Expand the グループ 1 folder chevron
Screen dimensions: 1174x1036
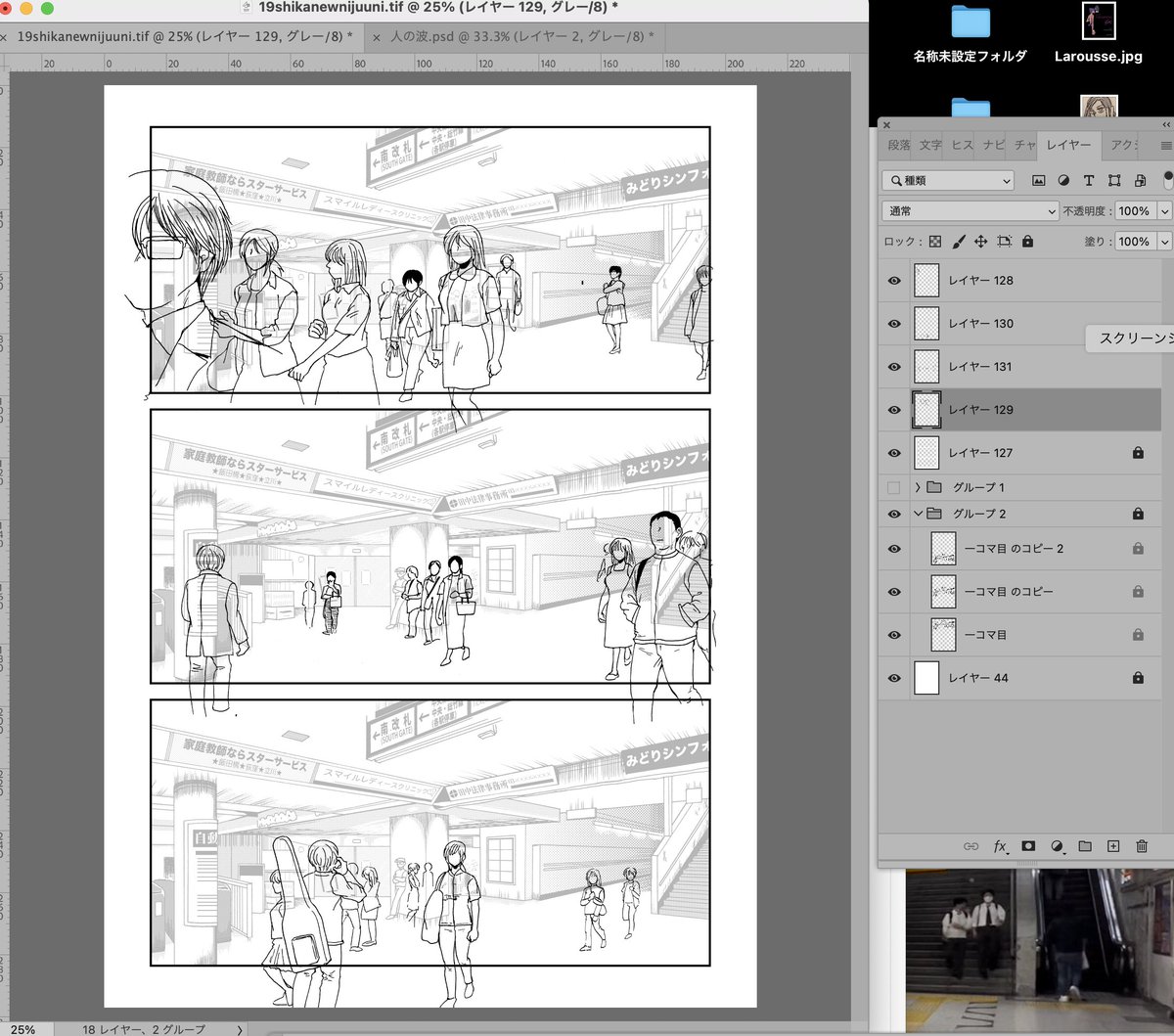click(918, 487)
